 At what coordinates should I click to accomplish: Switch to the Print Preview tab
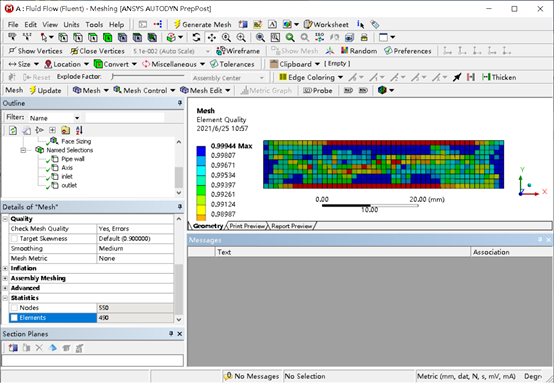(247, 226)
